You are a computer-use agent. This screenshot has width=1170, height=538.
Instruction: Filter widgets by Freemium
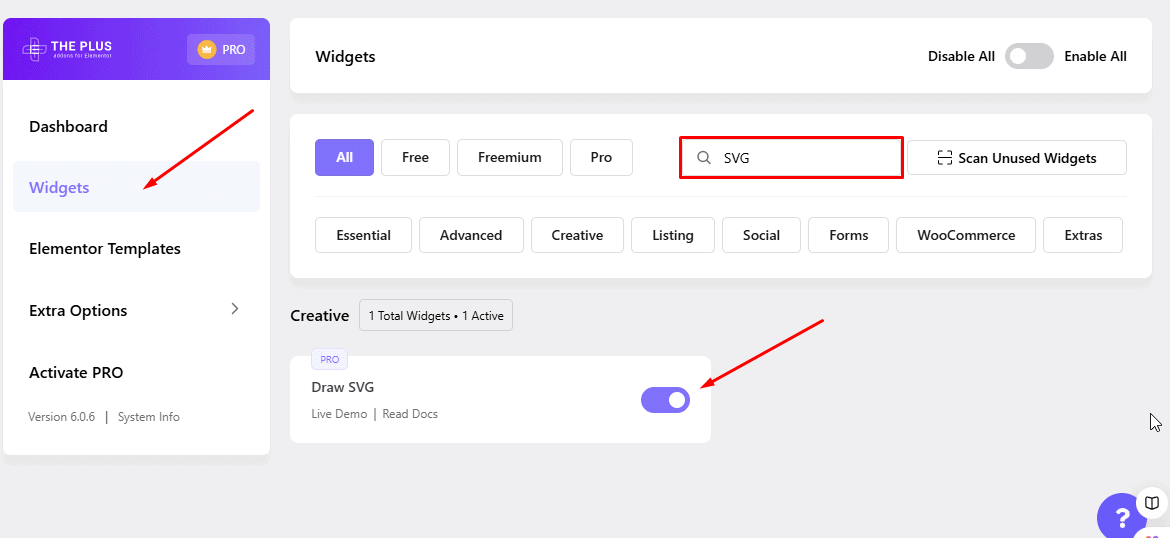[x=509, y=157]
